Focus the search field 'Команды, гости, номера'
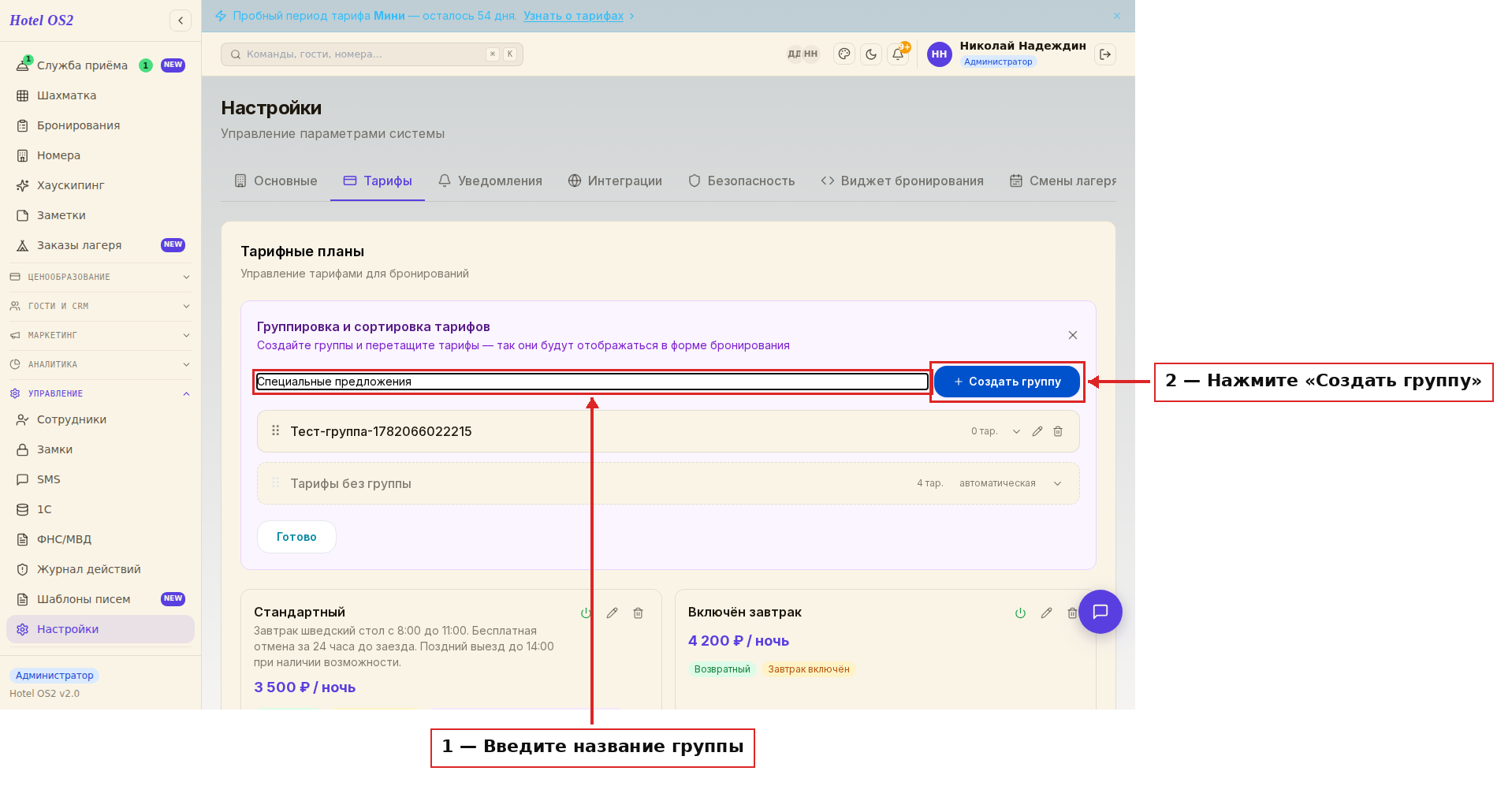 pyautogui.click(x=372, y=54)
